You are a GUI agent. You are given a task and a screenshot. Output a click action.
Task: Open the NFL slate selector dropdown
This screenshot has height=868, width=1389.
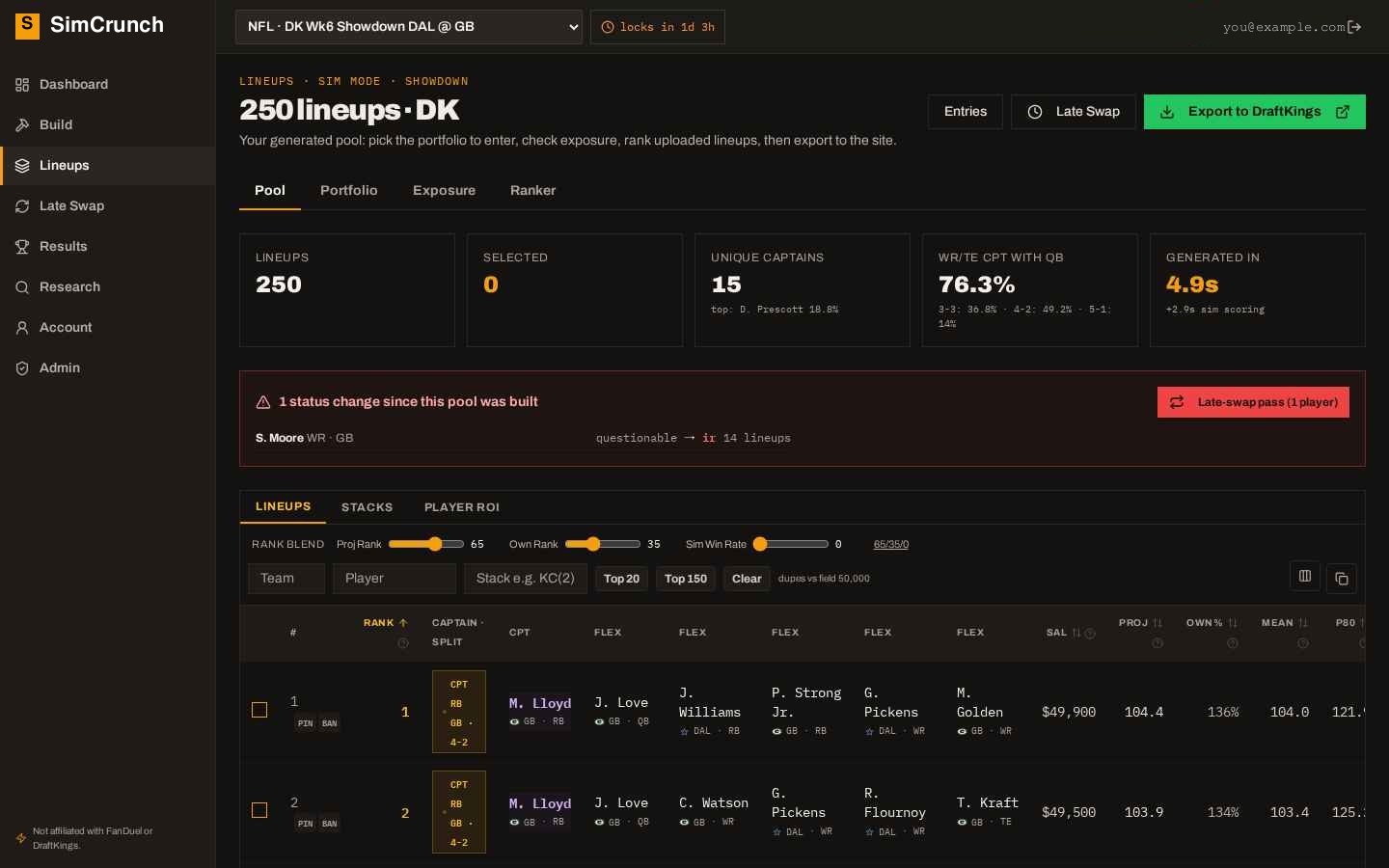click(409, 27)
